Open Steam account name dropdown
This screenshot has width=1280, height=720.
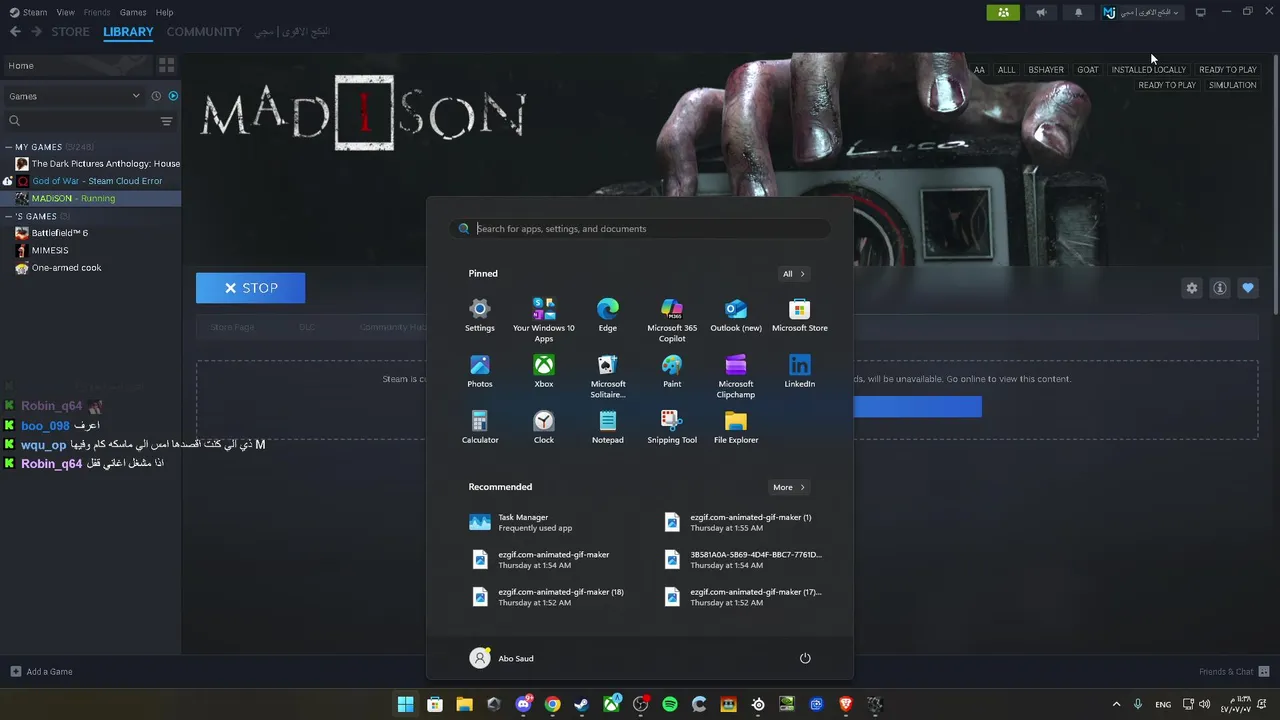coord(1142,12)
